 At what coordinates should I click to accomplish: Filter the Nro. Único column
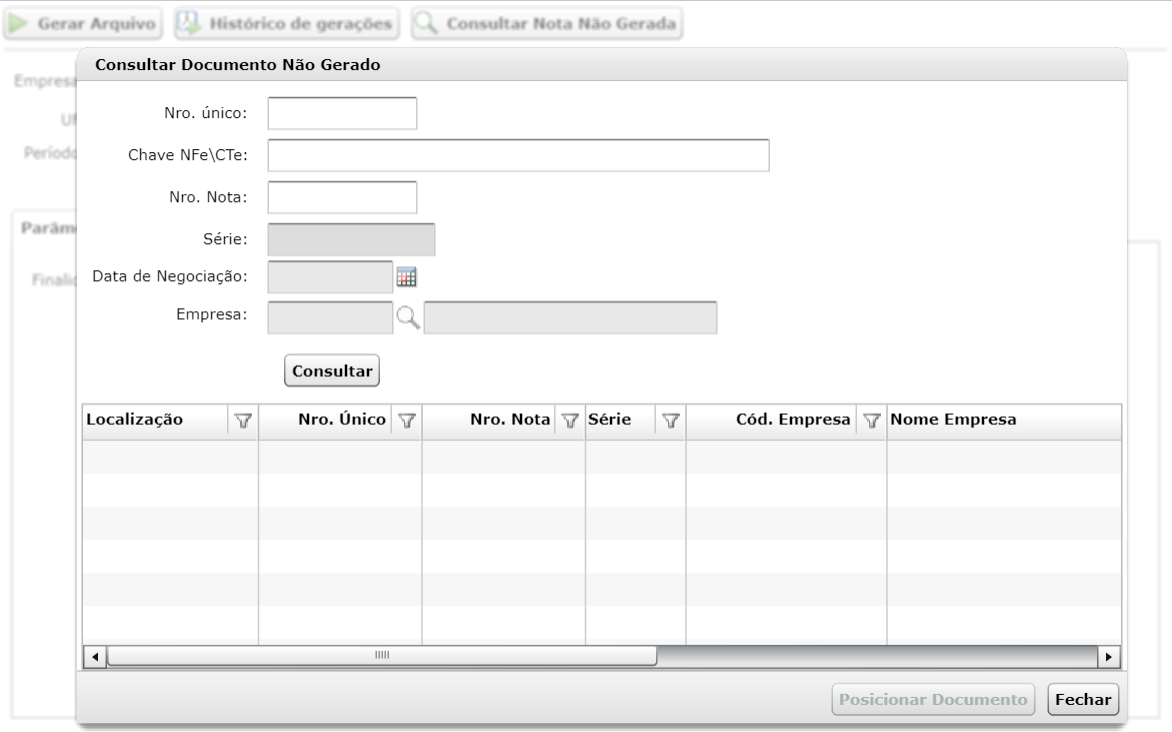point(407,421)
